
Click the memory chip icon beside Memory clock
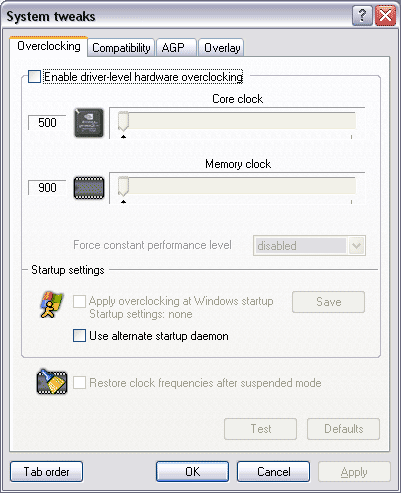click(x=89, y=188)
